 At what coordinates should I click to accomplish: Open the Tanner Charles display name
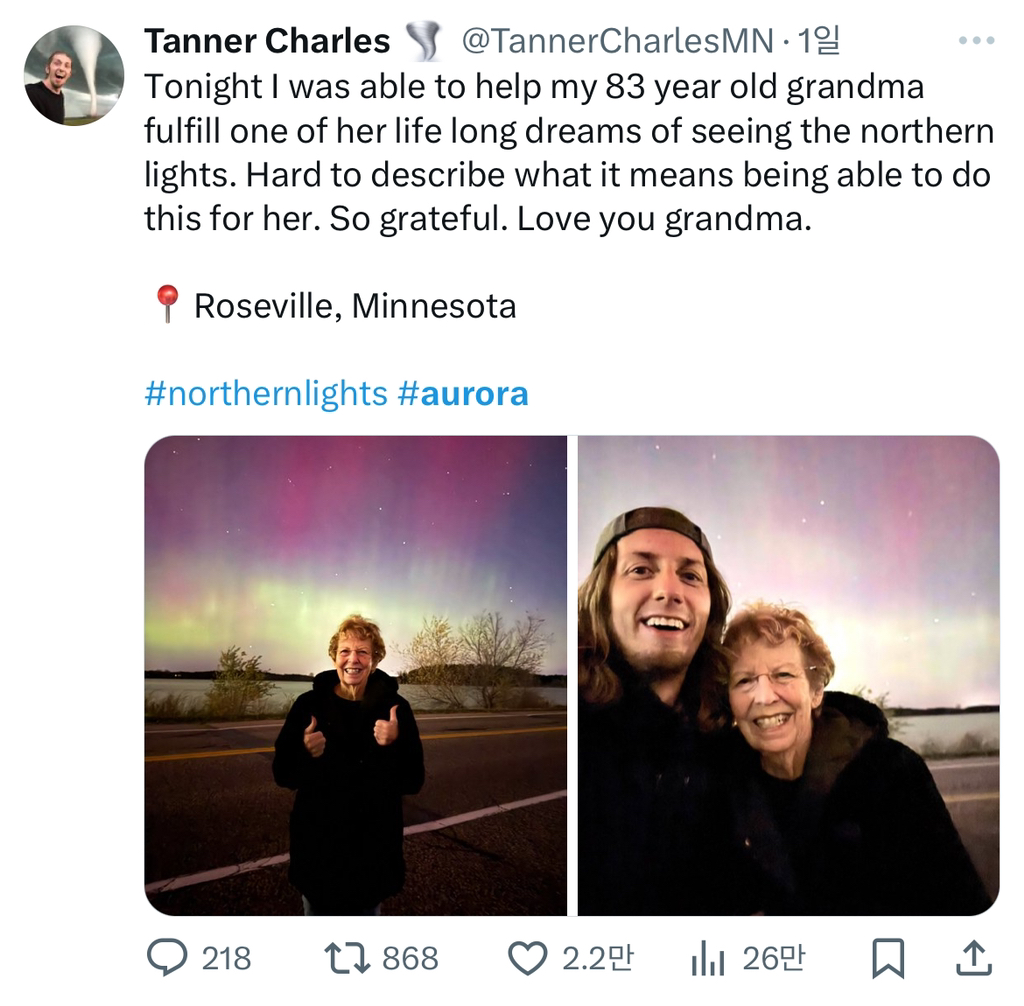tap(267, 41)
